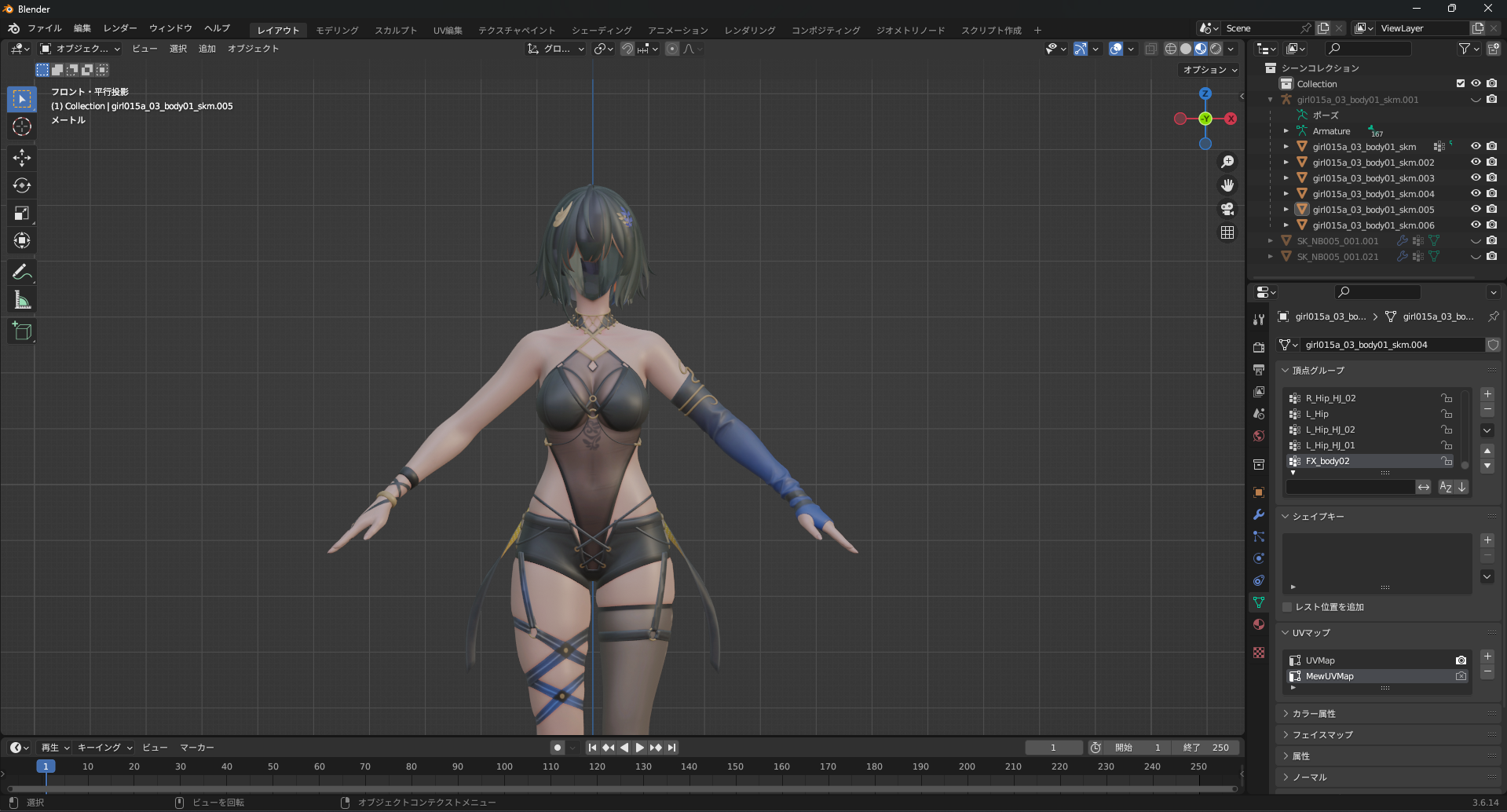
Task: Switch to the UV編集 workspace tab
Action: tap(448, 30)
